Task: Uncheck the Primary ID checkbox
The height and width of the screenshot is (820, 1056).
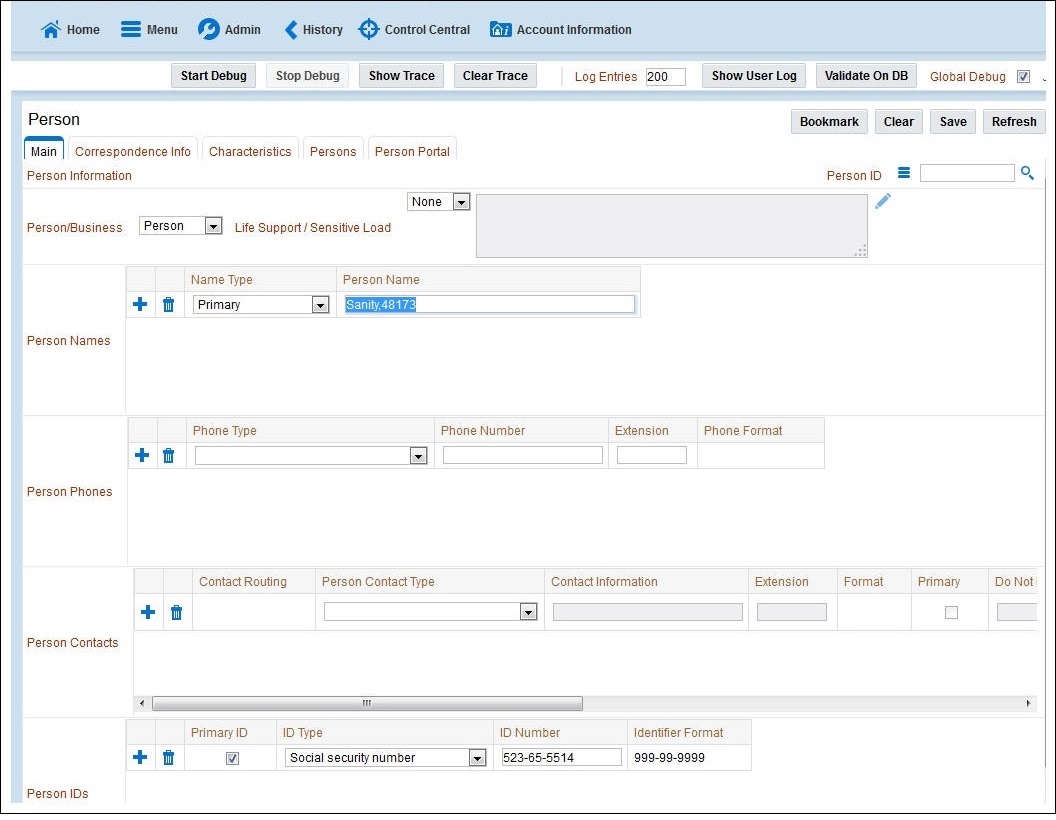Action: 232,758
